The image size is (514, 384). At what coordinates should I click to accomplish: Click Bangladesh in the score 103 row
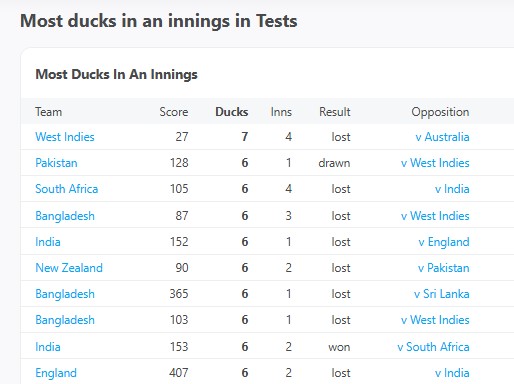tap(65, 320)
